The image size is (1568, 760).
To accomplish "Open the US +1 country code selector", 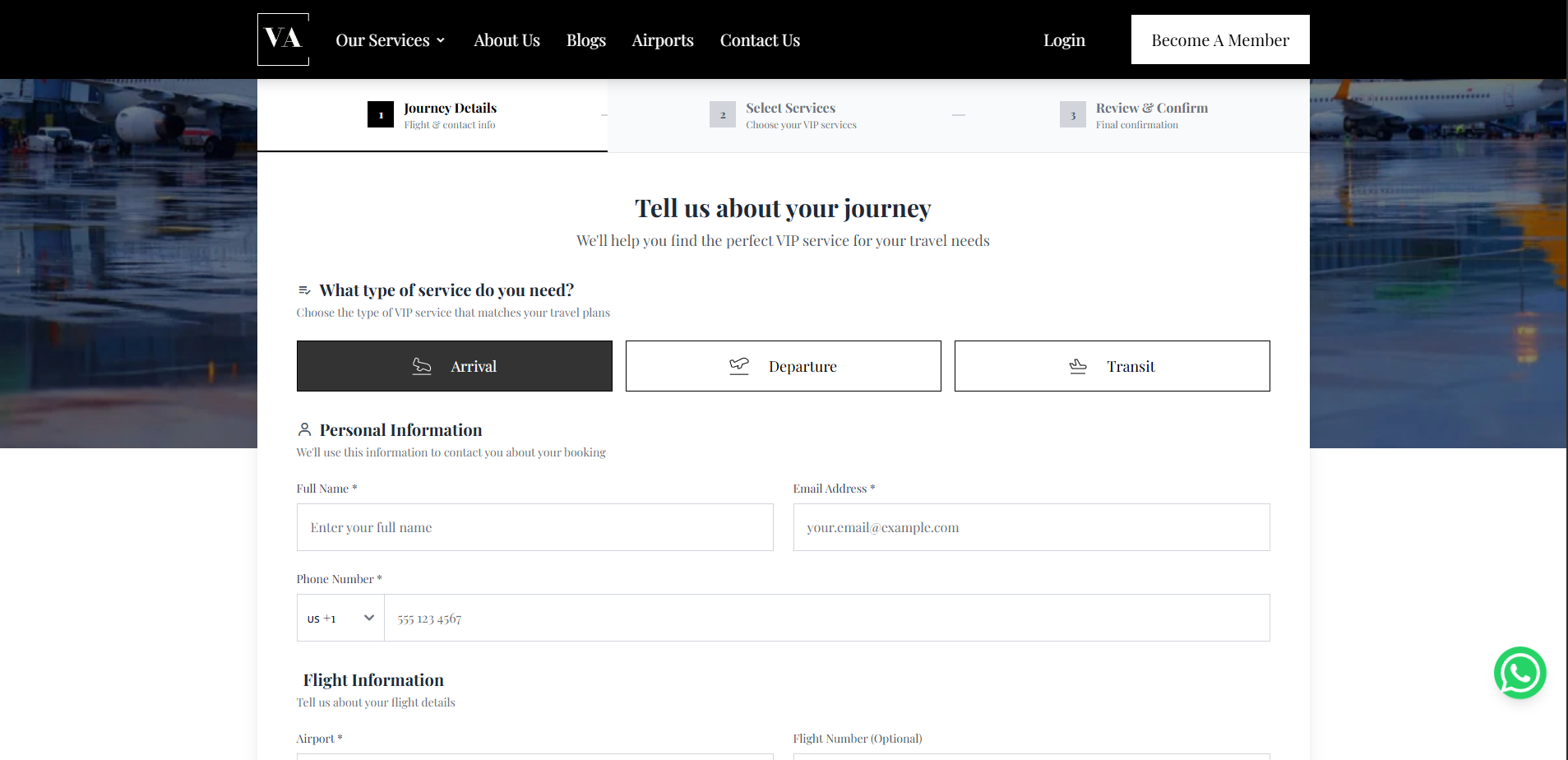I will click(340, 618).
